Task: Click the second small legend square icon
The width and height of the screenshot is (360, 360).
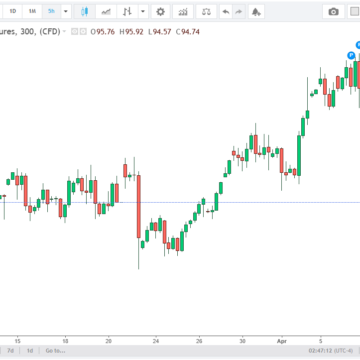Action: [x=83, y=32]
